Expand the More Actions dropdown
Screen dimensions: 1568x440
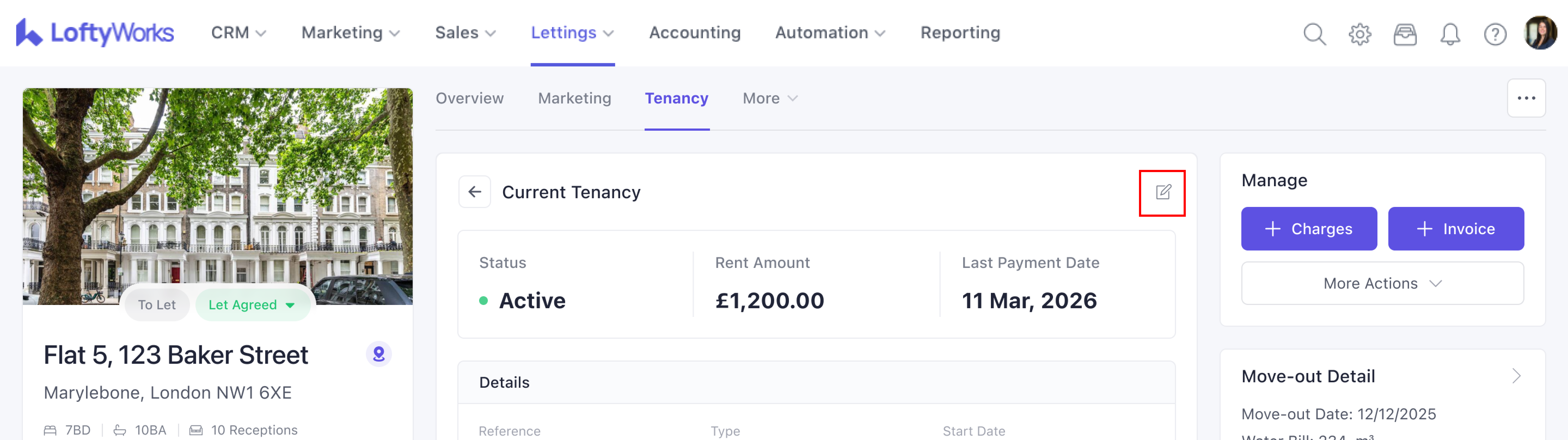1382,283
